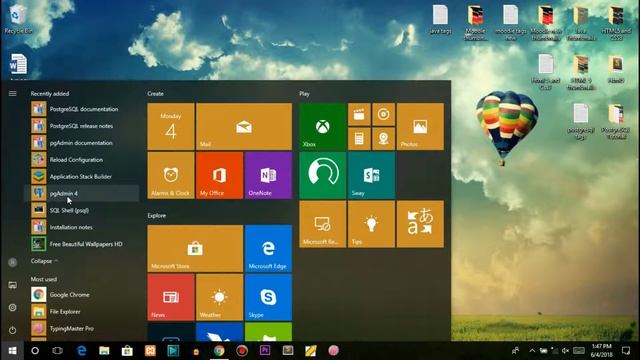640x360 pixels.
Task: Click the red record icon on taskbar
Action: (x=242, y=351)
